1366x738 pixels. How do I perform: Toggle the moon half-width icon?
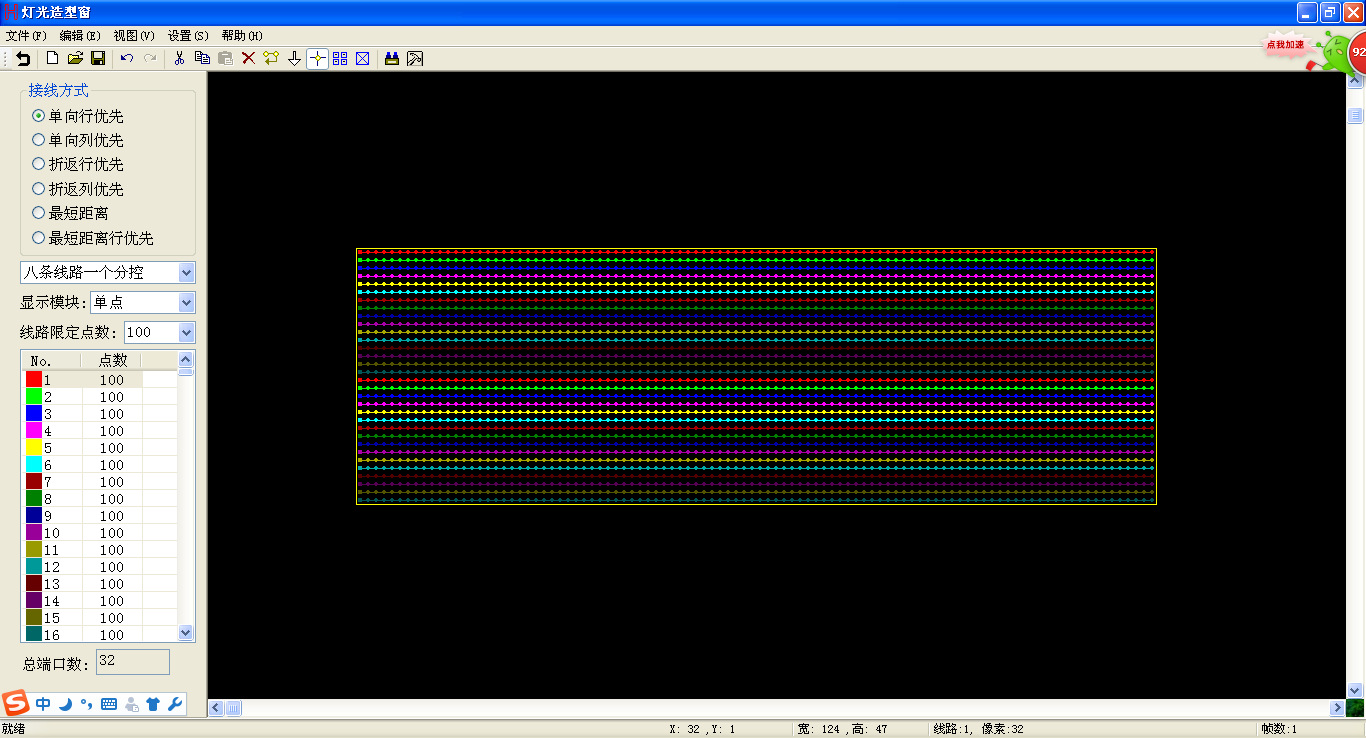click(x=65, y=704)
